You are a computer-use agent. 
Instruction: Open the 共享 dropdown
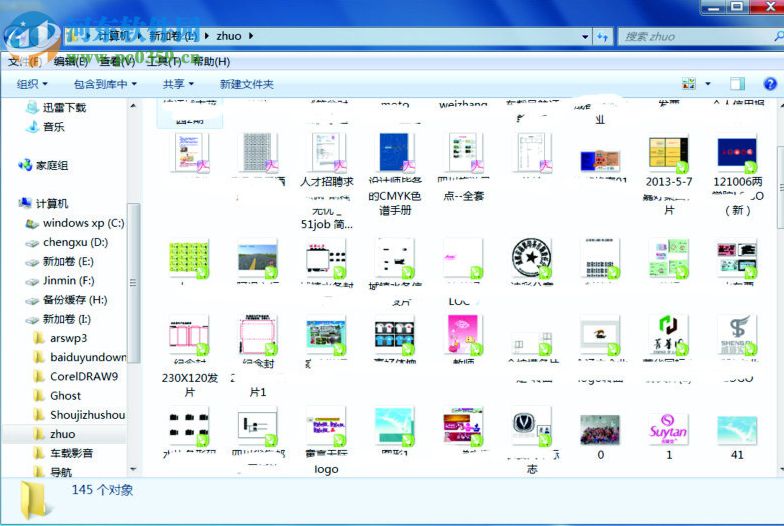tap(178, 84)
